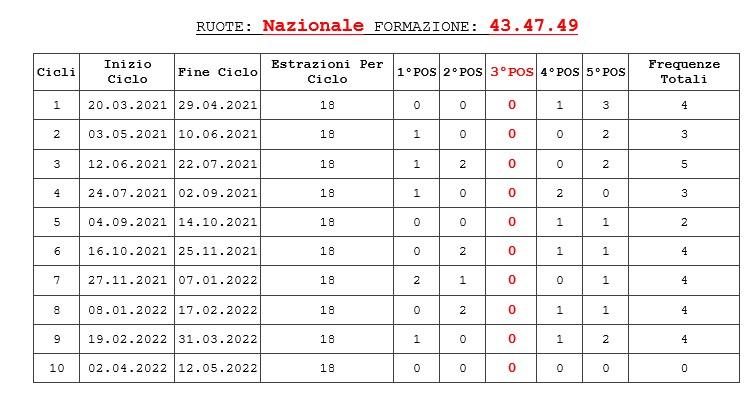Click the red 3°POS column header

click(511, 72)
